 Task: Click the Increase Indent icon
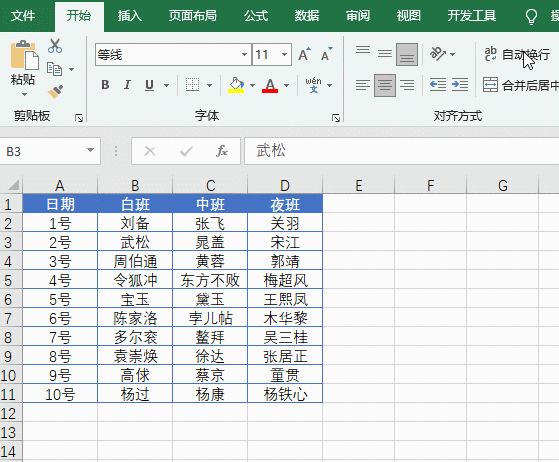(460, 85)
